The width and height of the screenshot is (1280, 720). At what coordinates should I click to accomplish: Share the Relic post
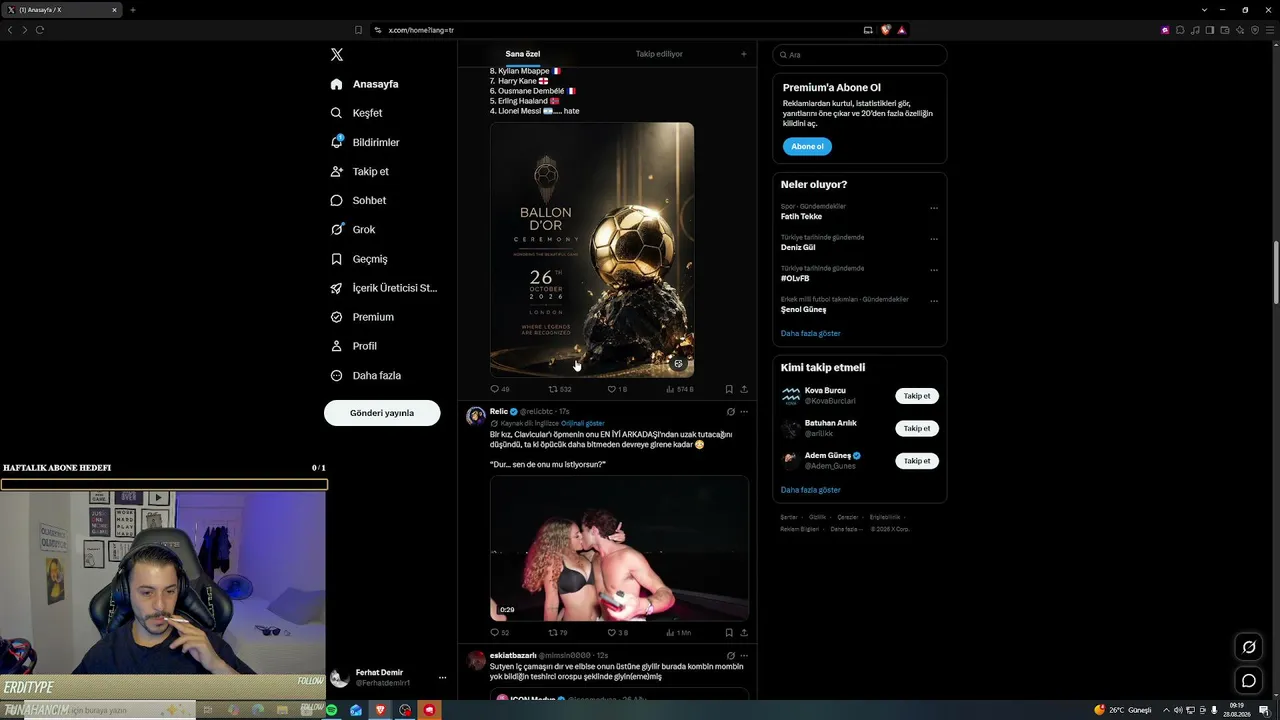744,633
